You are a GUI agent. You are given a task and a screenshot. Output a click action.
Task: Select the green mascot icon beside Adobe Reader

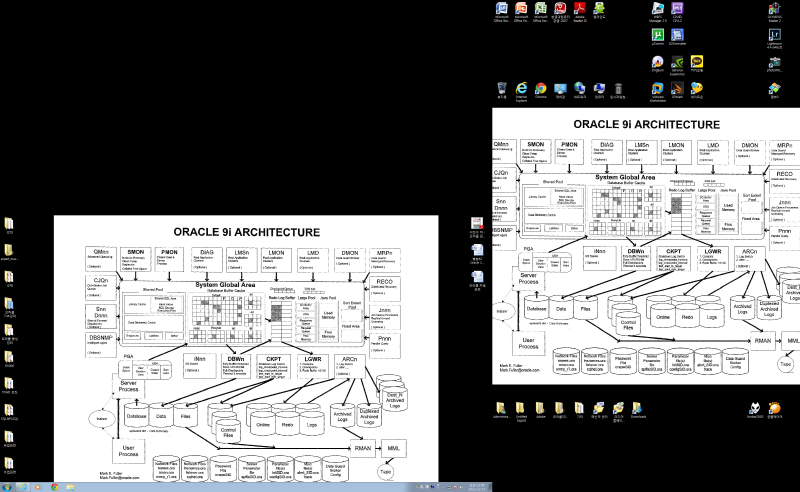[599, 10]
